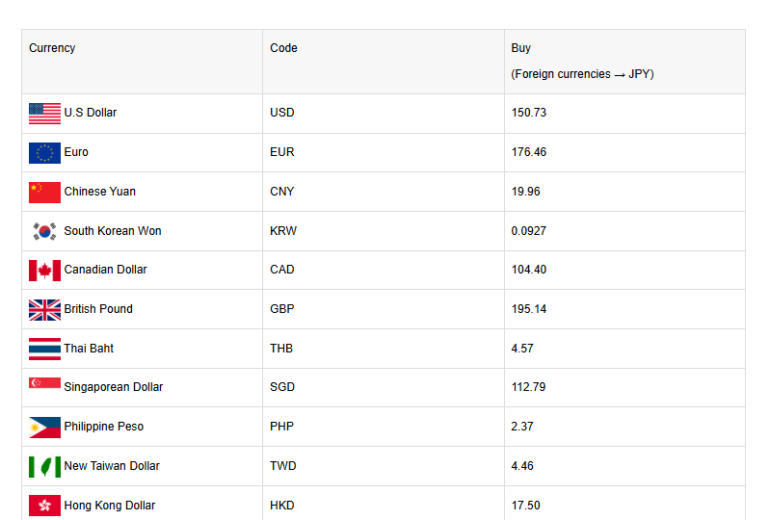Select the Buy column header
770x520 pixels.
click(521, 48)
